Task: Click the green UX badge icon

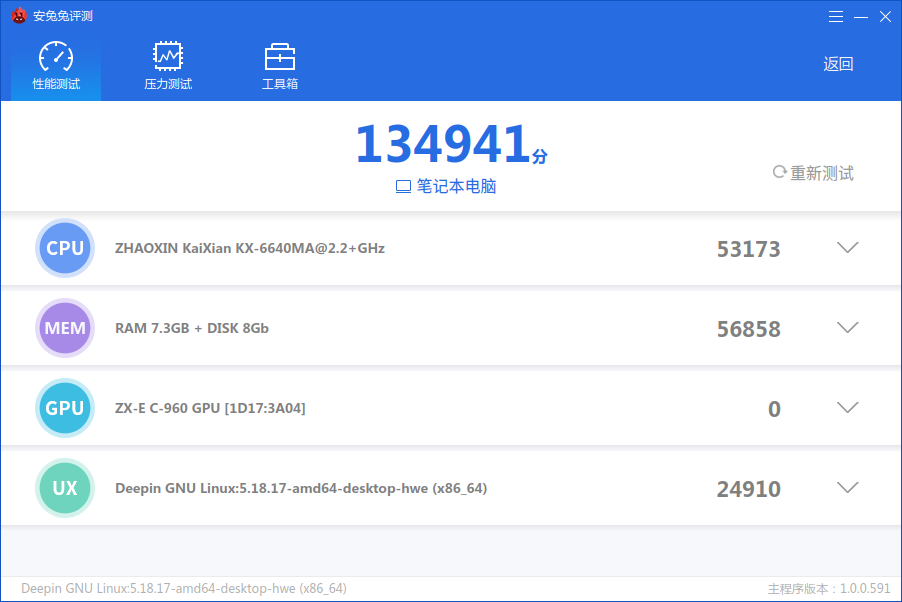Action: tap(65, 488)
